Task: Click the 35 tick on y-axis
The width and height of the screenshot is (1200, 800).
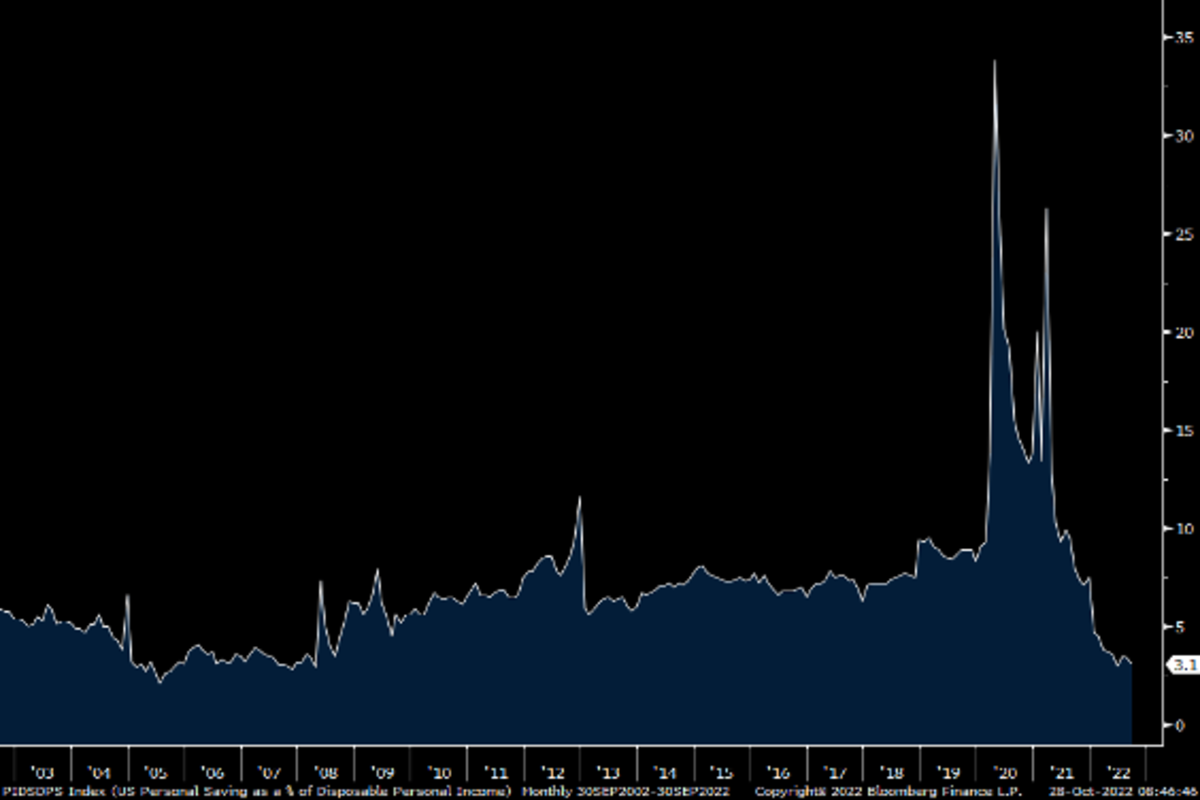Action: (1185, 37)
